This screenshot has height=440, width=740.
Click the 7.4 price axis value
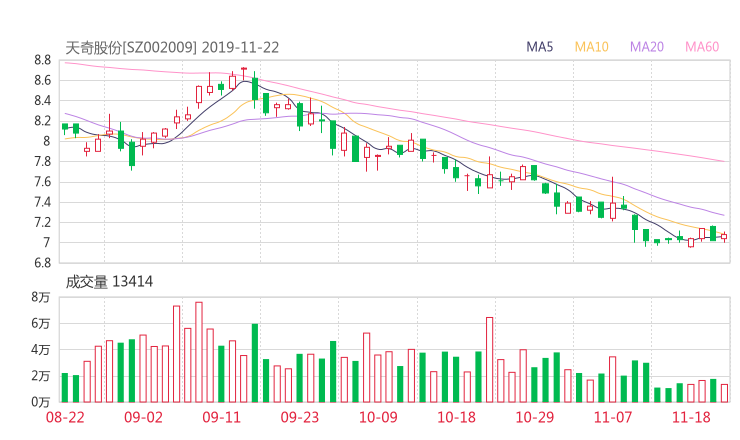coord(42,202)
